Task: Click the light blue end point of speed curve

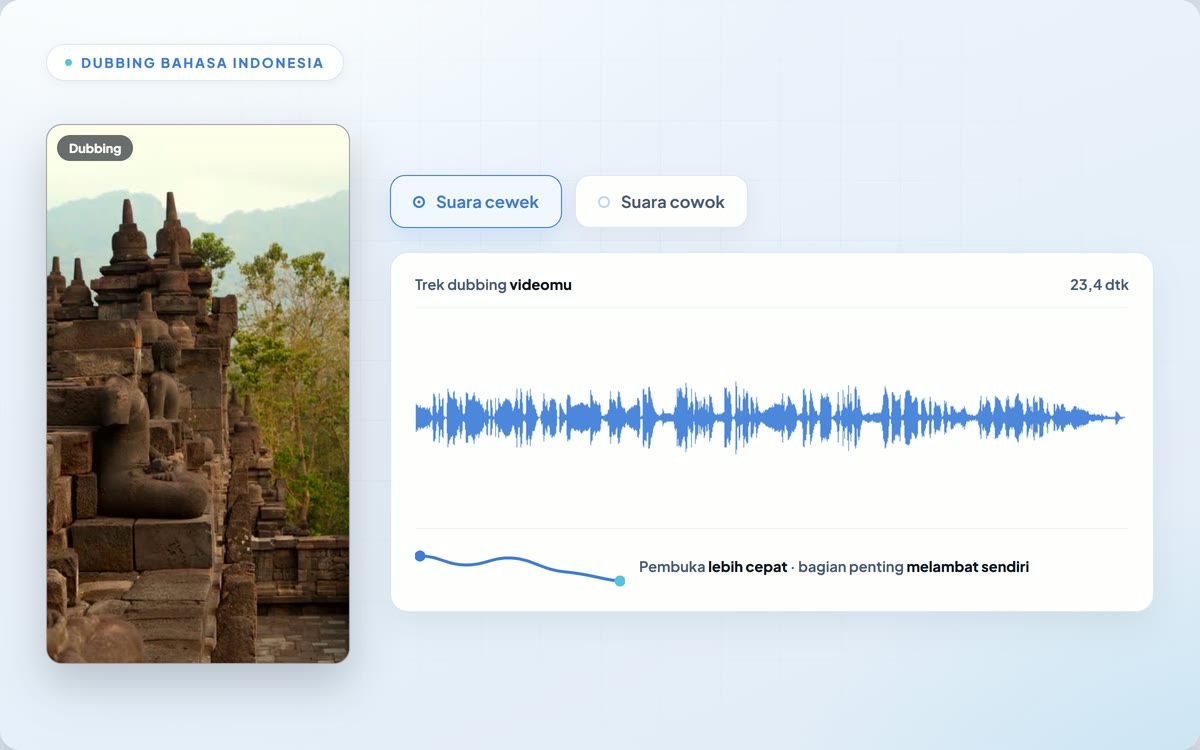Action: 620,581
